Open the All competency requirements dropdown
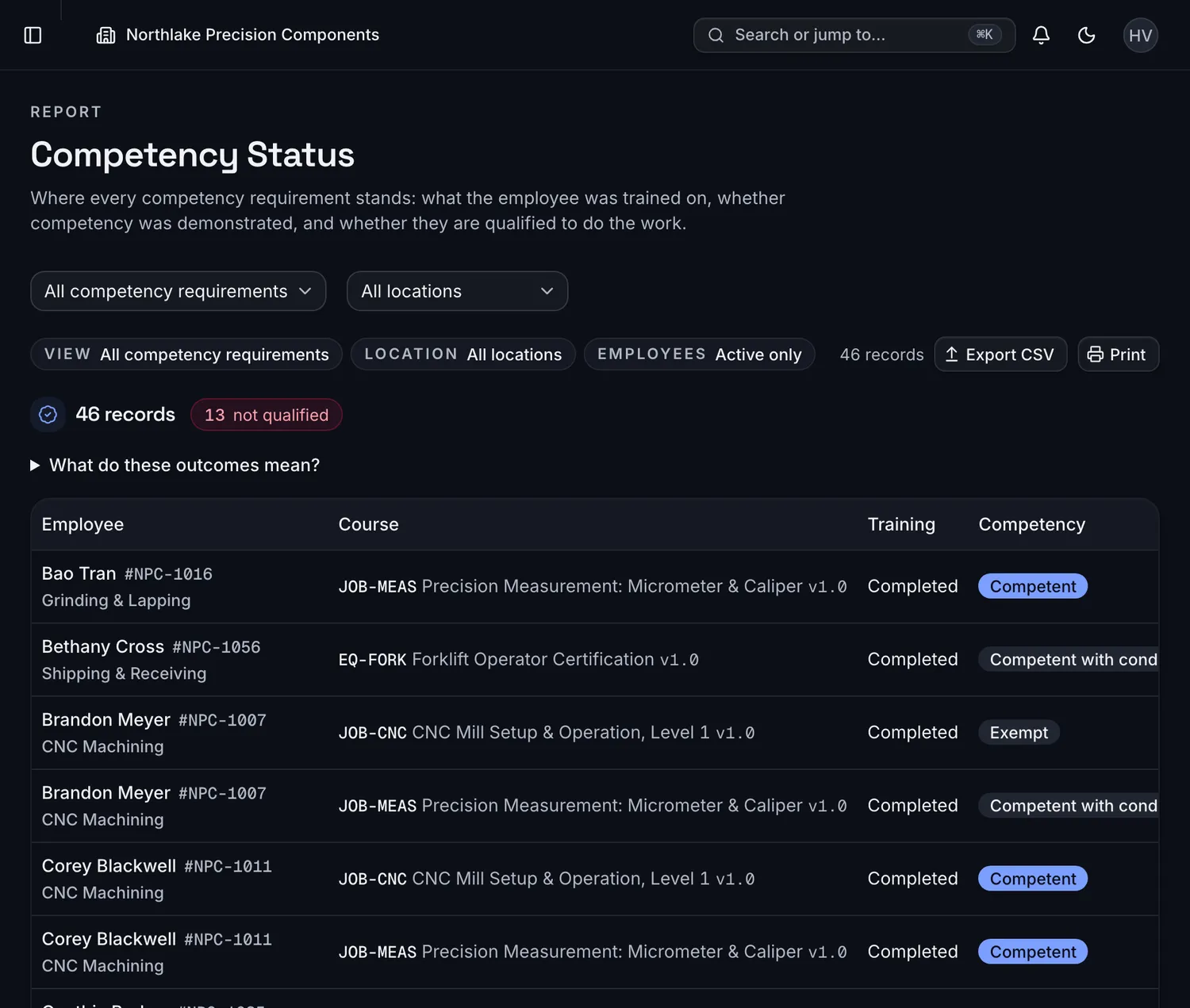 click(x=178, y=291)
